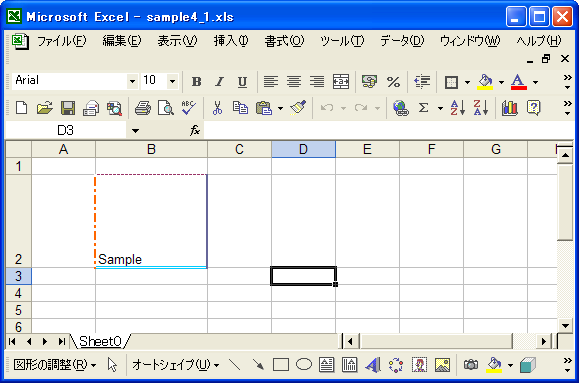Cut selection with scissors icon

pos(217,108)
